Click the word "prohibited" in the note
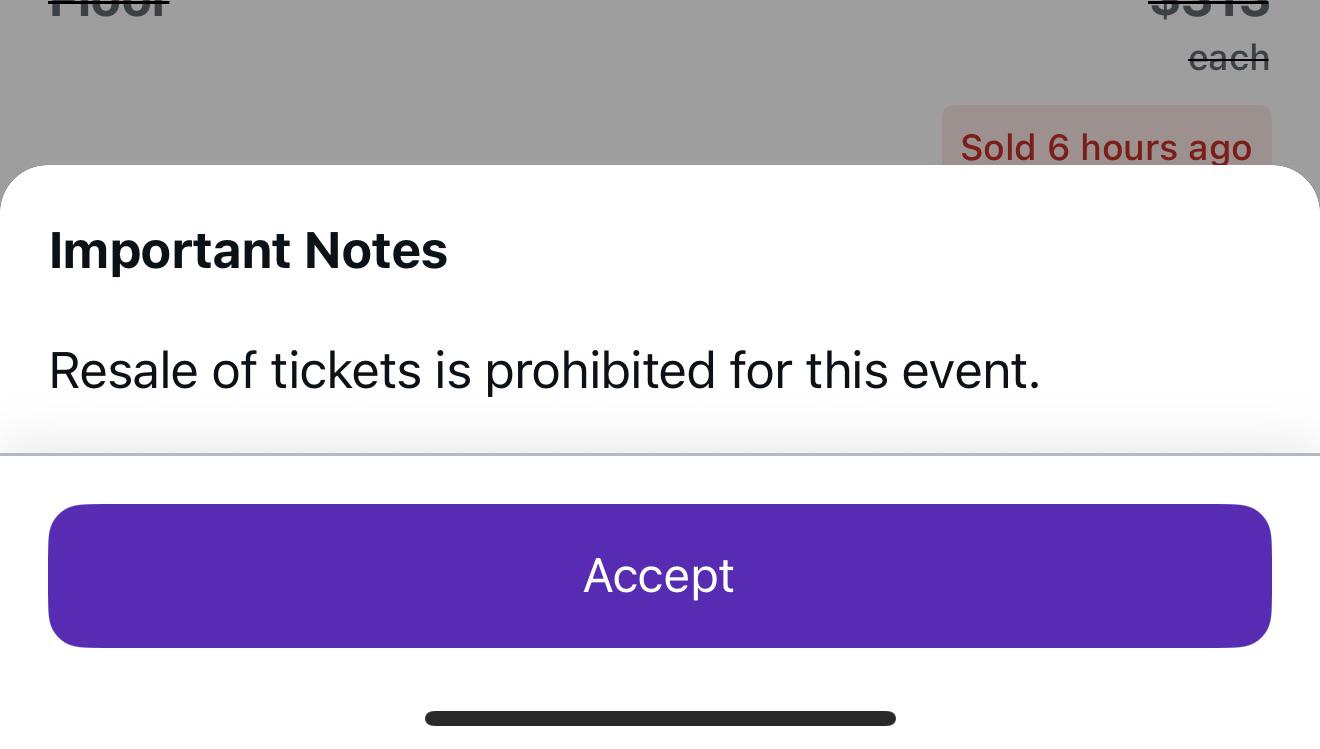The width and height of the screenshot is (1320, 749). tap(600, 371)
